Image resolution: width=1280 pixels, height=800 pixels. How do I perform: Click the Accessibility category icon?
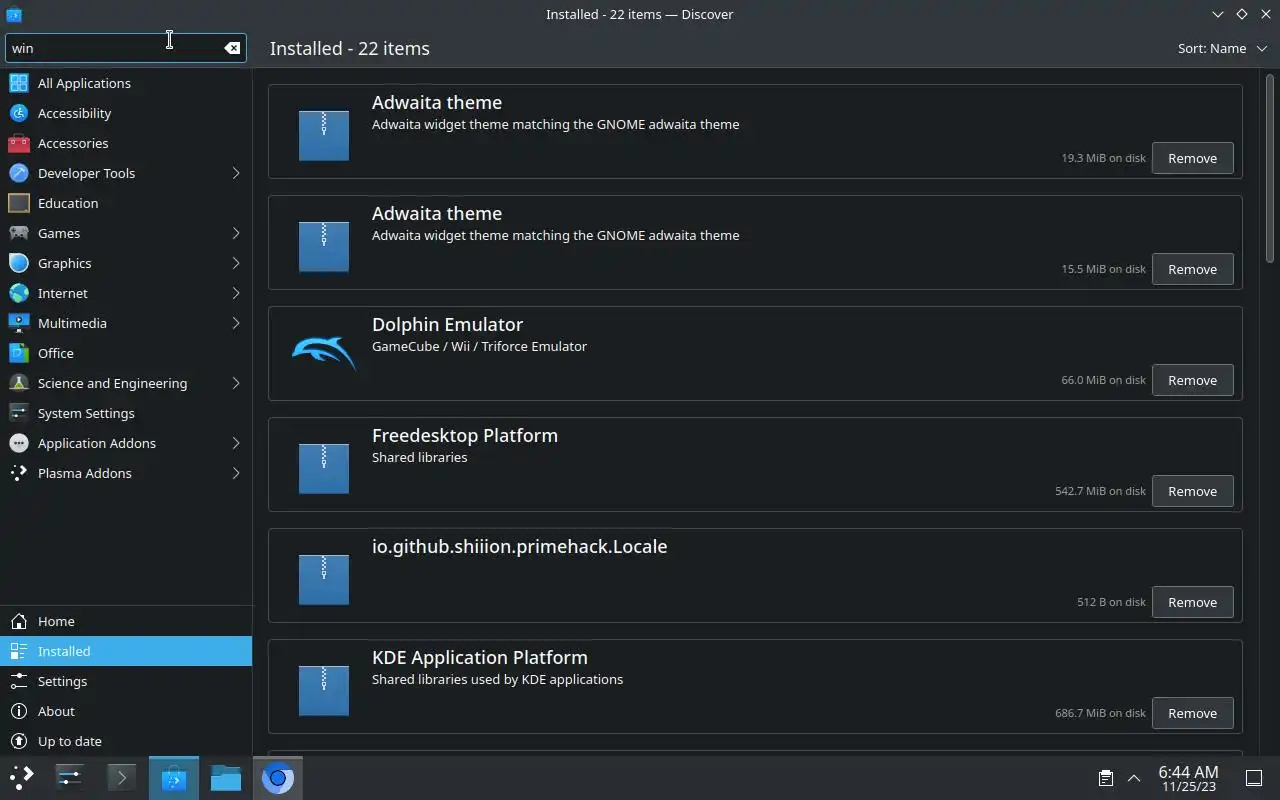click(19, 113)
